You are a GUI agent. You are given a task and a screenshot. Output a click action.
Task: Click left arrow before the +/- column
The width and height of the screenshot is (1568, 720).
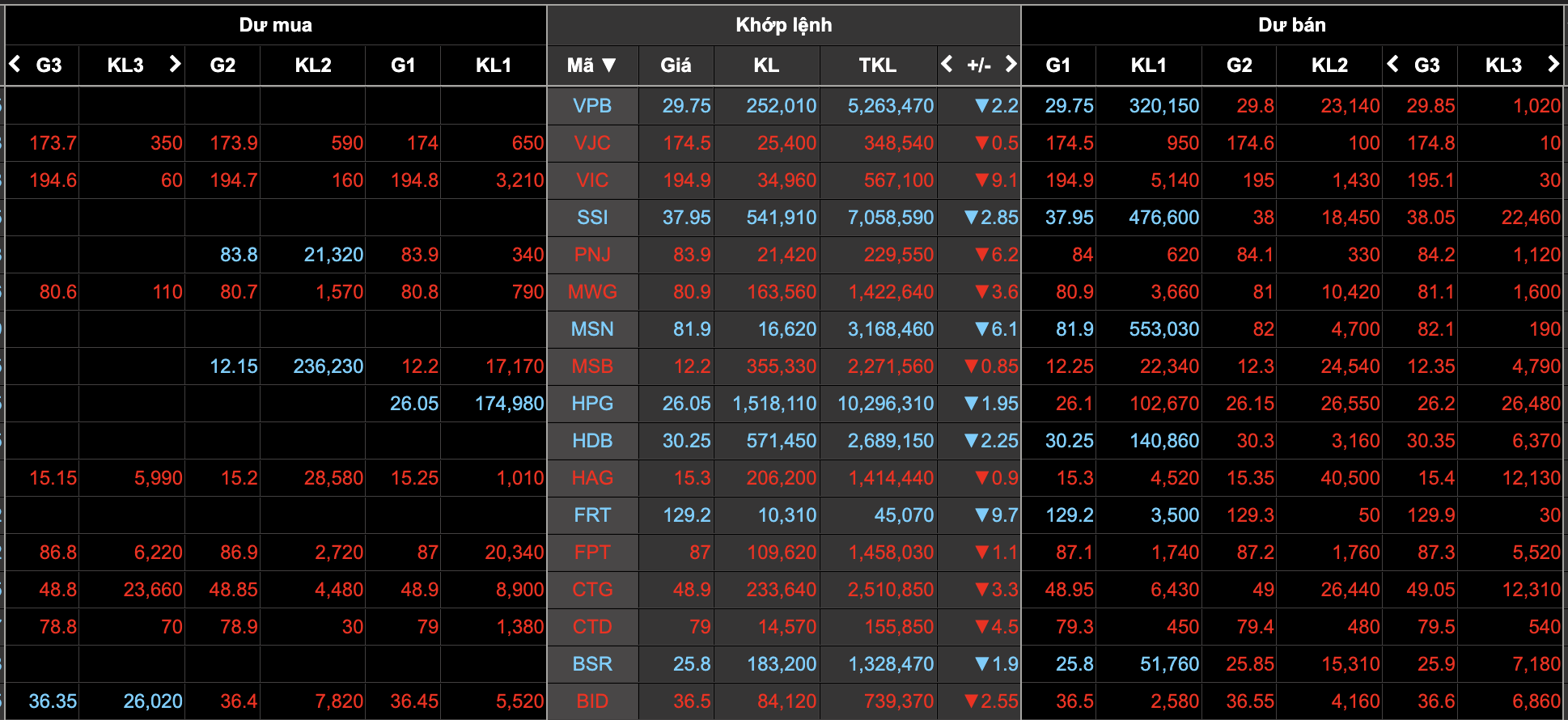click(x=947, y=64)
